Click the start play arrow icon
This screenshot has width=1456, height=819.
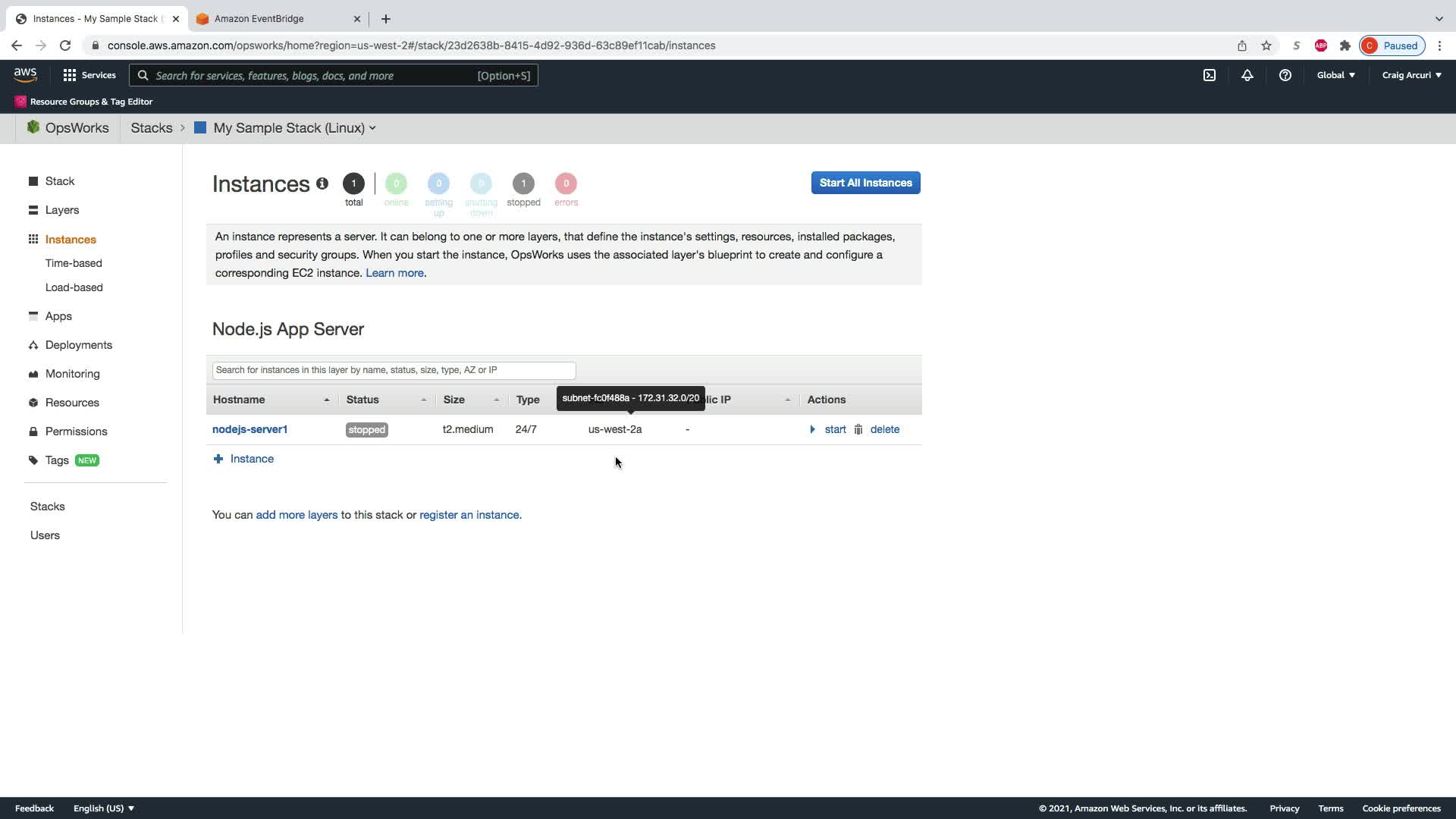pos(812,429)
